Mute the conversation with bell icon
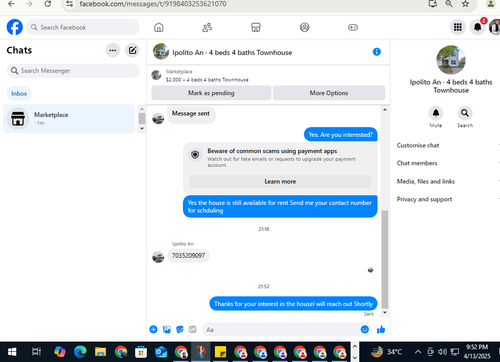The height and width of the screenshot is (362, 500). pyautogui.click(x=436, y=113)
